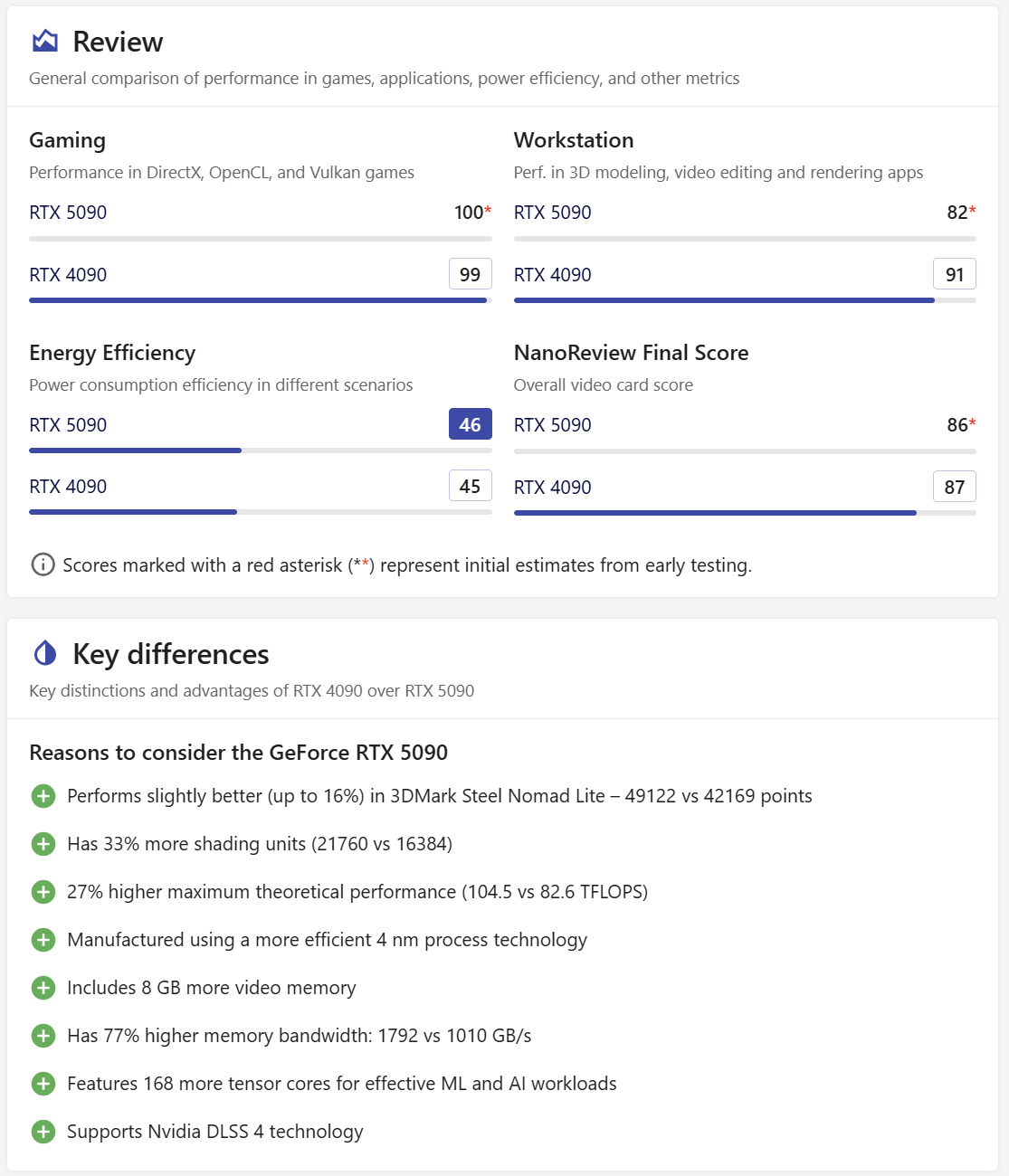Click 'Has 33% more shading units' text

(260, 844)
